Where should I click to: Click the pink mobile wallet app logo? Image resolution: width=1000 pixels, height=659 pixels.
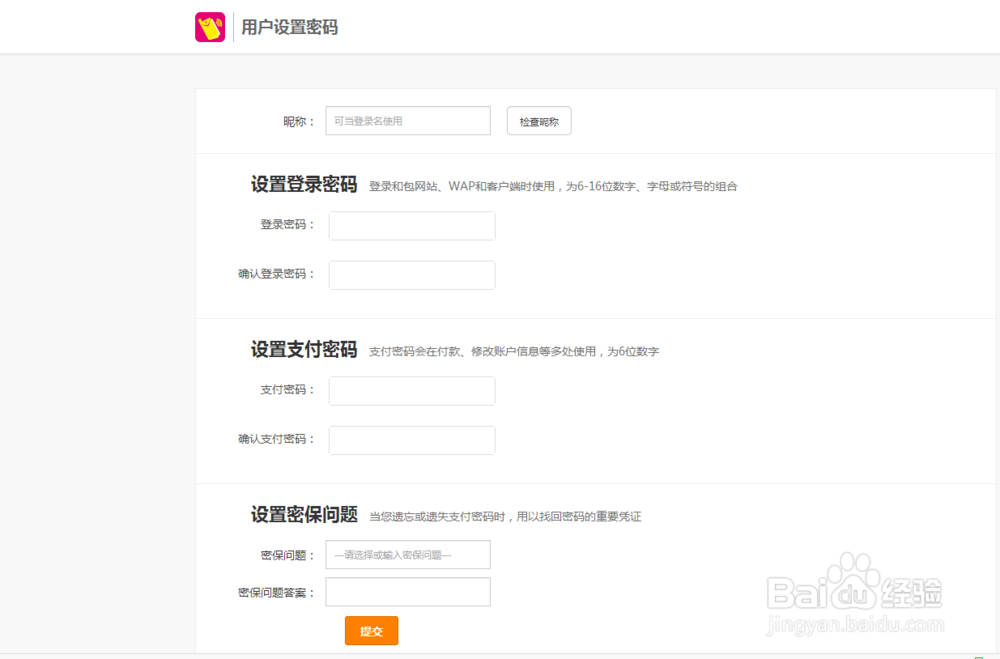[211, 27]
